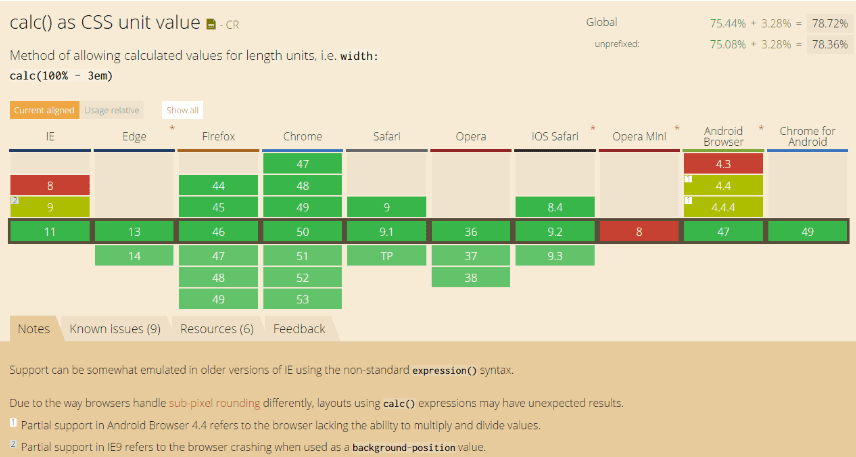This screenshot has height=457, width=856.
Task: Toggle Show all browser versions
Action: [183, 110]
